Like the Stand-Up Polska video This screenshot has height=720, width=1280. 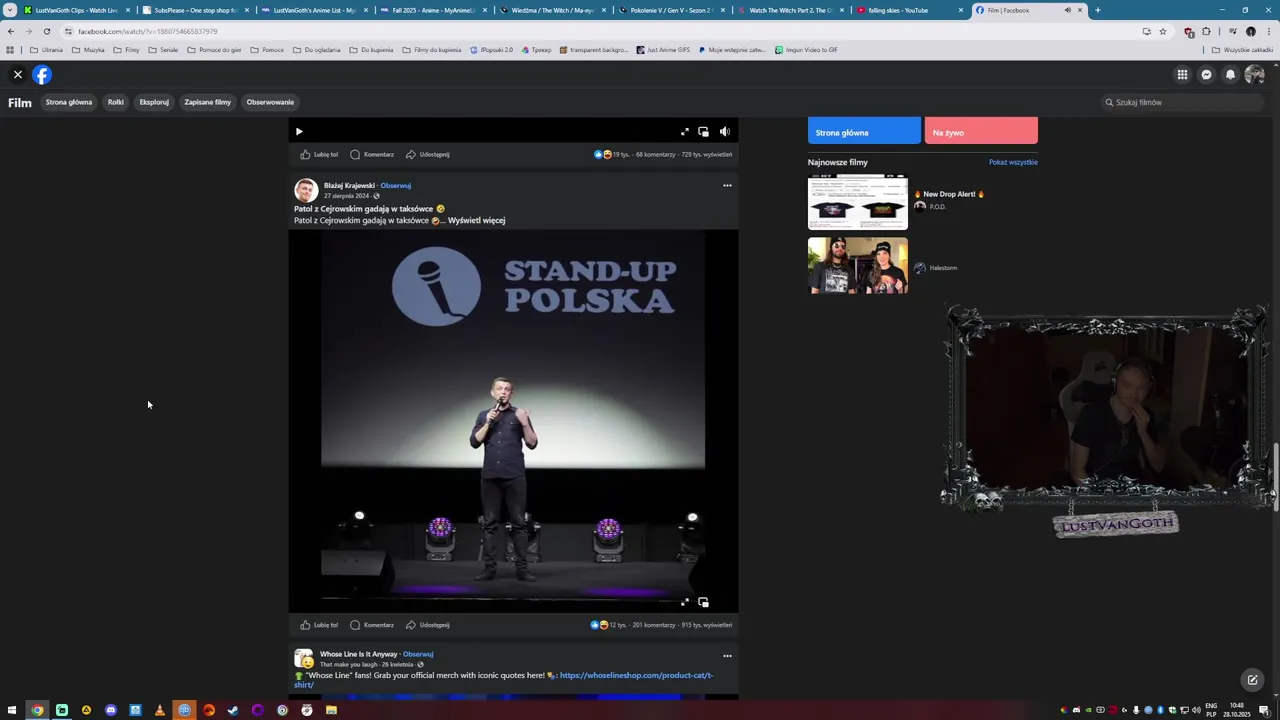click(319, 625)
